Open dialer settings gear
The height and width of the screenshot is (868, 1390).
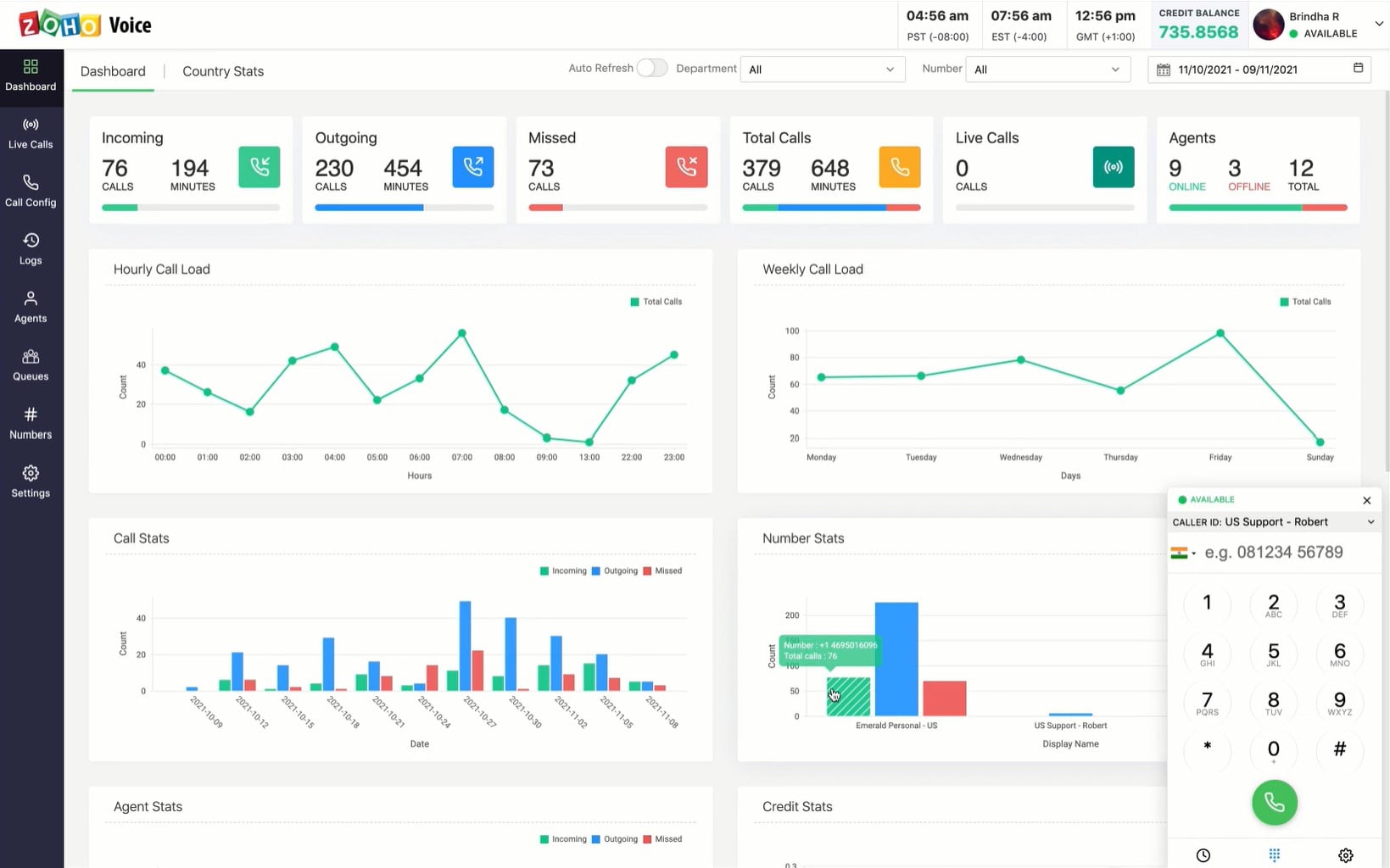click(1346, 855)
